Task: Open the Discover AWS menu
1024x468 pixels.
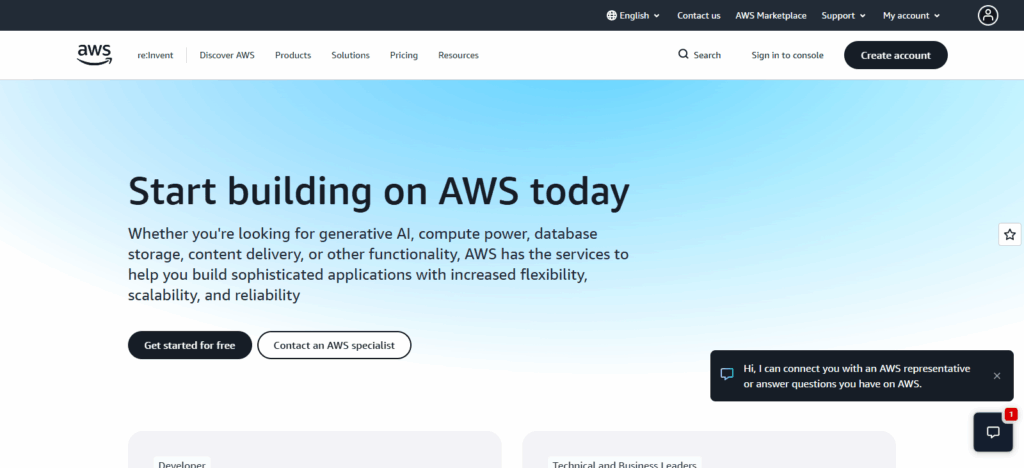Action: point(227,55)
